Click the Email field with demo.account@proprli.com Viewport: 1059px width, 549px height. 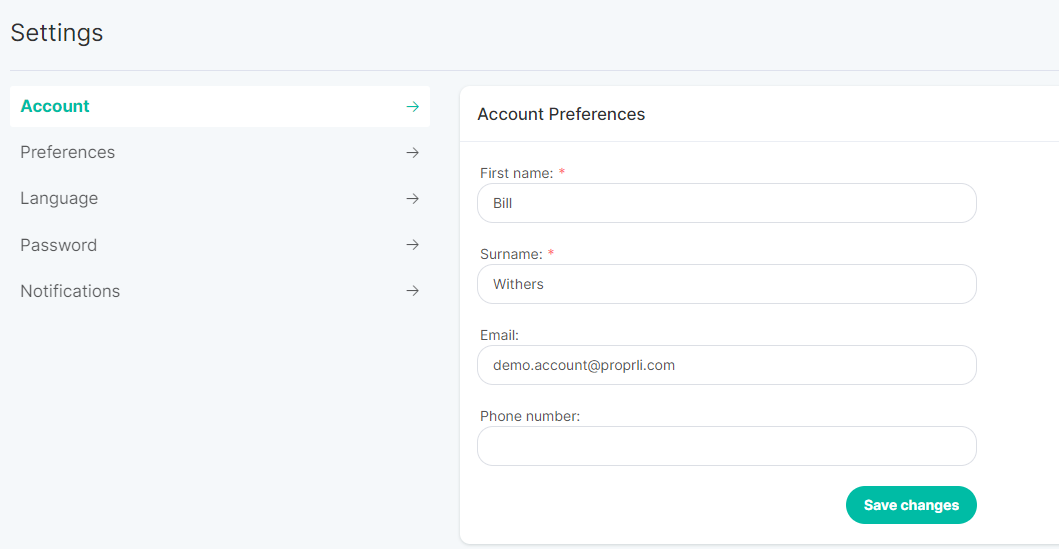727,365
